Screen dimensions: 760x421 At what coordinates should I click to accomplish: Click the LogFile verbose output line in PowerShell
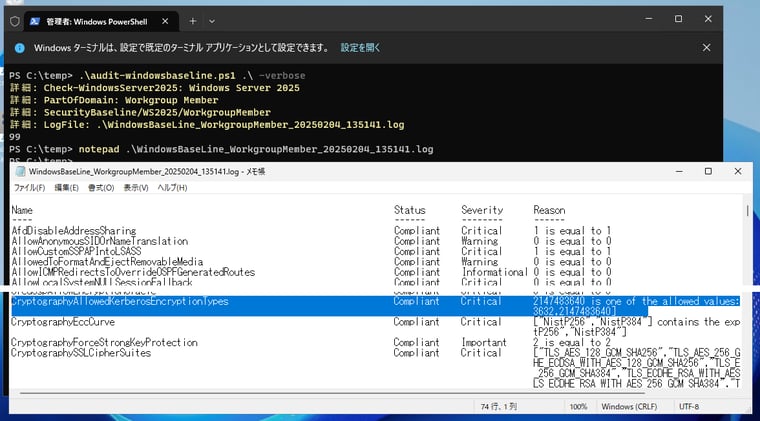(207, 125)
